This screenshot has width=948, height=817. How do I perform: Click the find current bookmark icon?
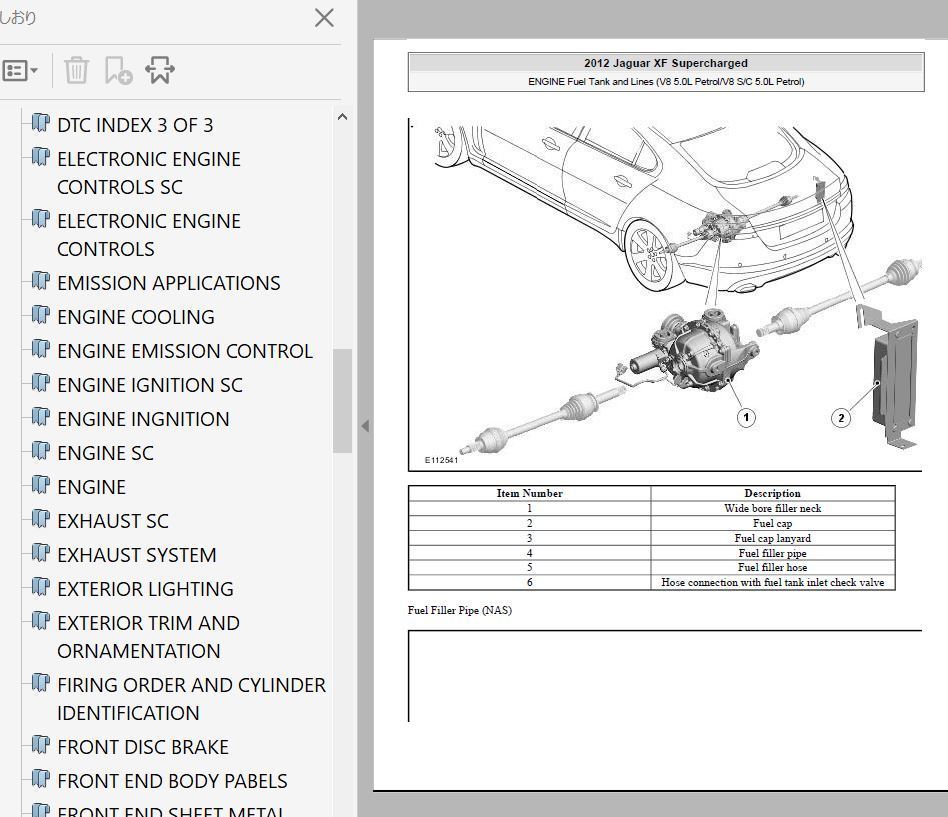(160, 71)
